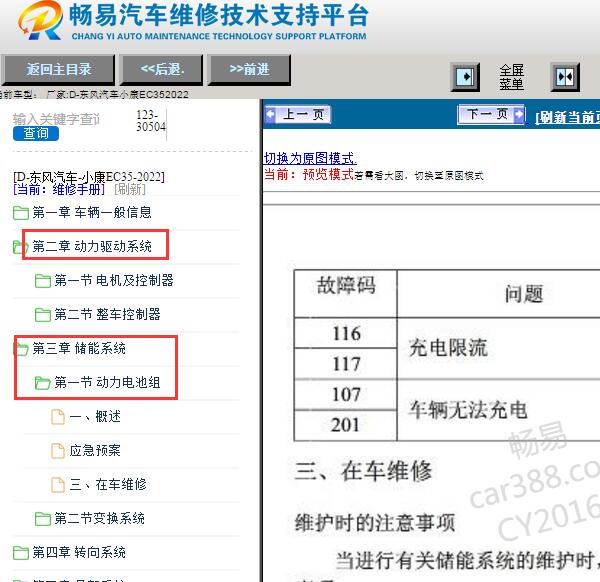
Task: Click the Chang Yi platform logo
Action: (41, 20)
